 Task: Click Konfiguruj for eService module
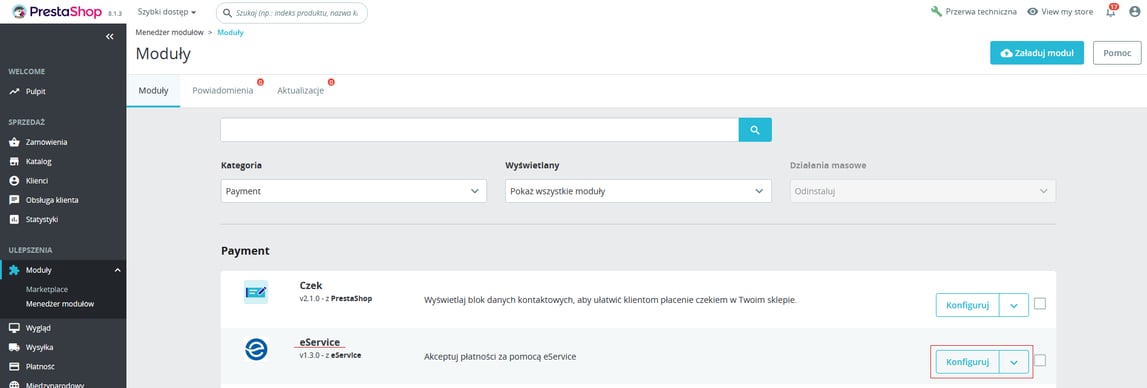[967, 362]
